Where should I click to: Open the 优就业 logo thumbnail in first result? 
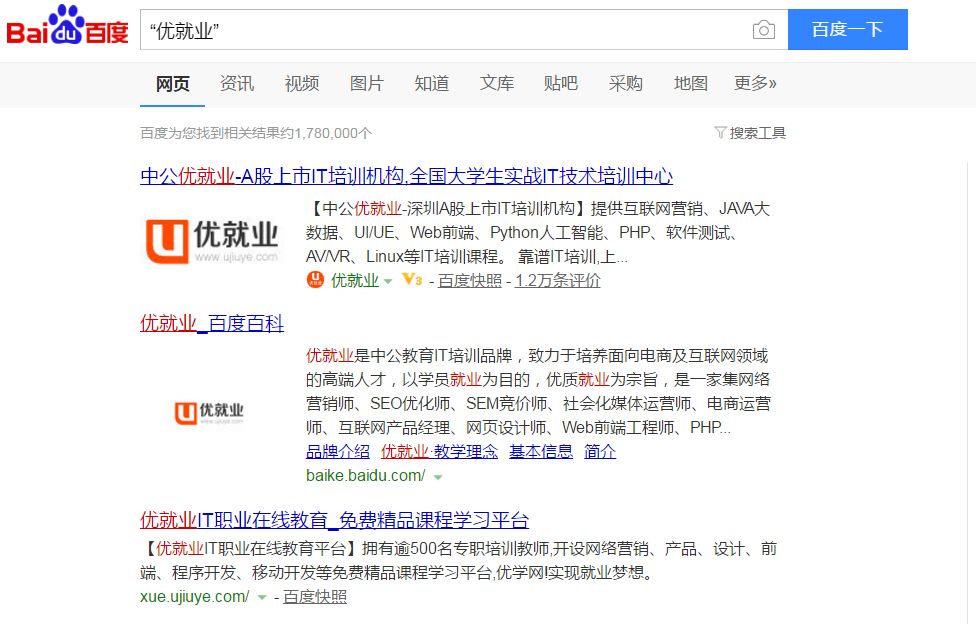point(211,241)
